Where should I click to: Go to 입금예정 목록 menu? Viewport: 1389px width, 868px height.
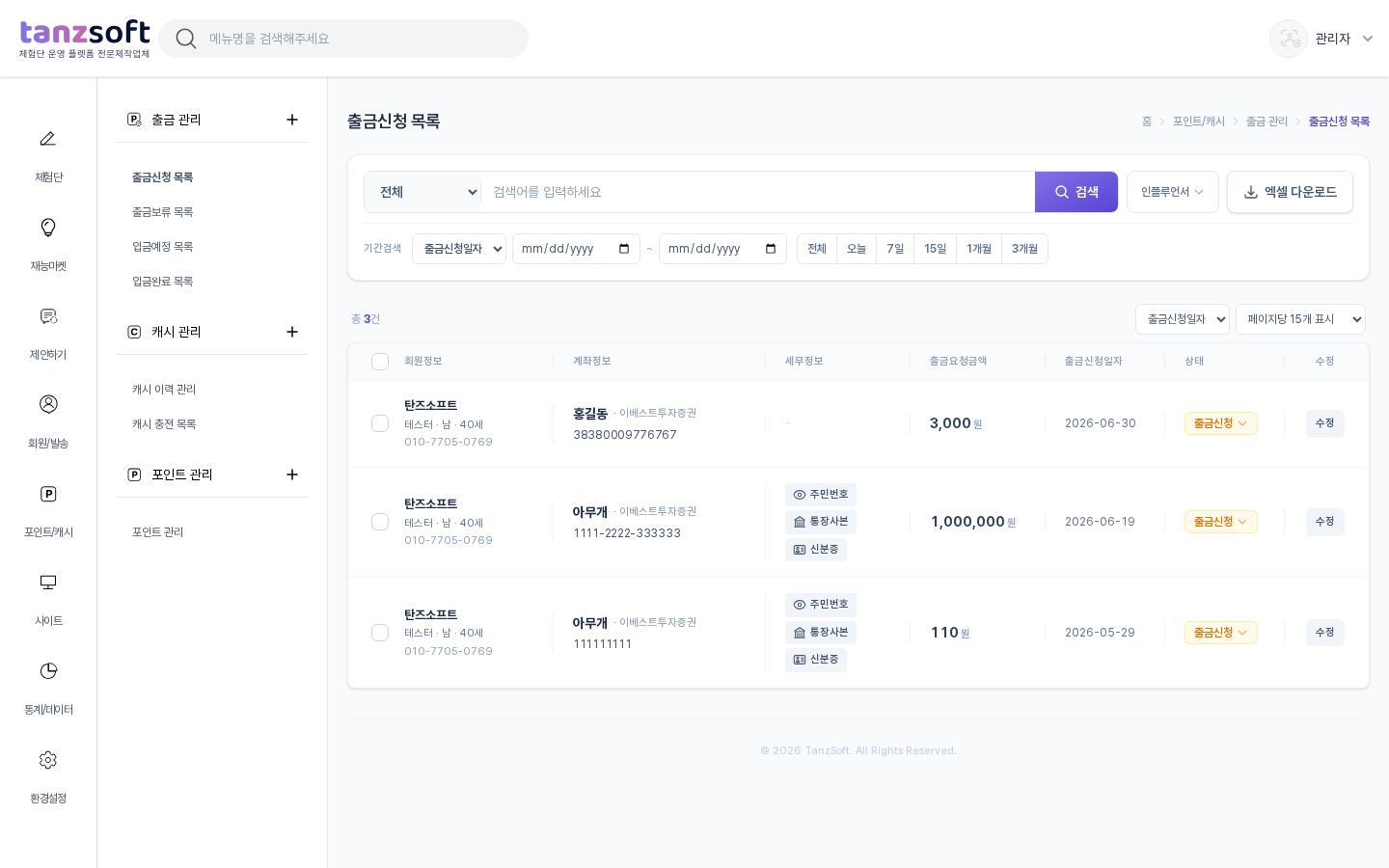[163, 247]
